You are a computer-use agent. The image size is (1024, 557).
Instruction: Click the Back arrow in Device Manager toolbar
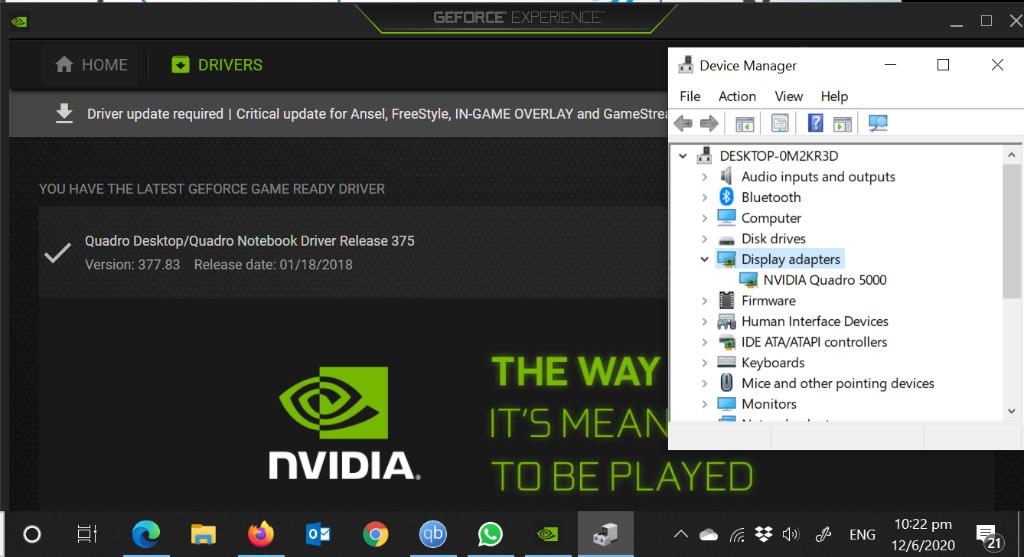tap(683, 123)
